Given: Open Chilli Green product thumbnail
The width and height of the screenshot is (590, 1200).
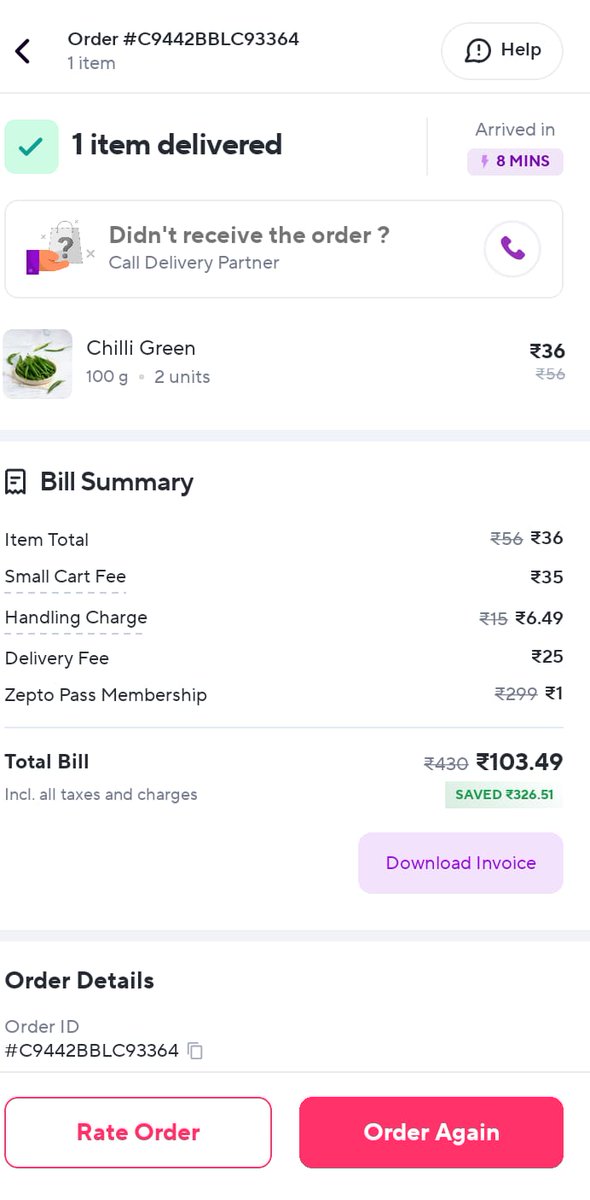Looking at the screenshot, I should pos(37,364).
